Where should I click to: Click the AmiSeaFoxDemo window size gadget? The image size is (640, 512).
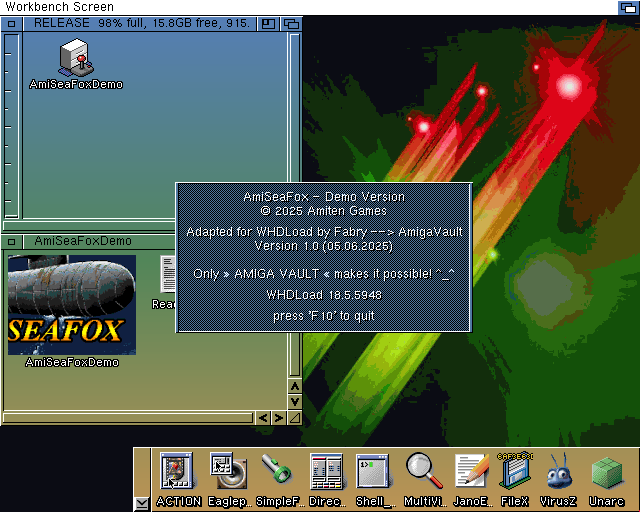295,418
